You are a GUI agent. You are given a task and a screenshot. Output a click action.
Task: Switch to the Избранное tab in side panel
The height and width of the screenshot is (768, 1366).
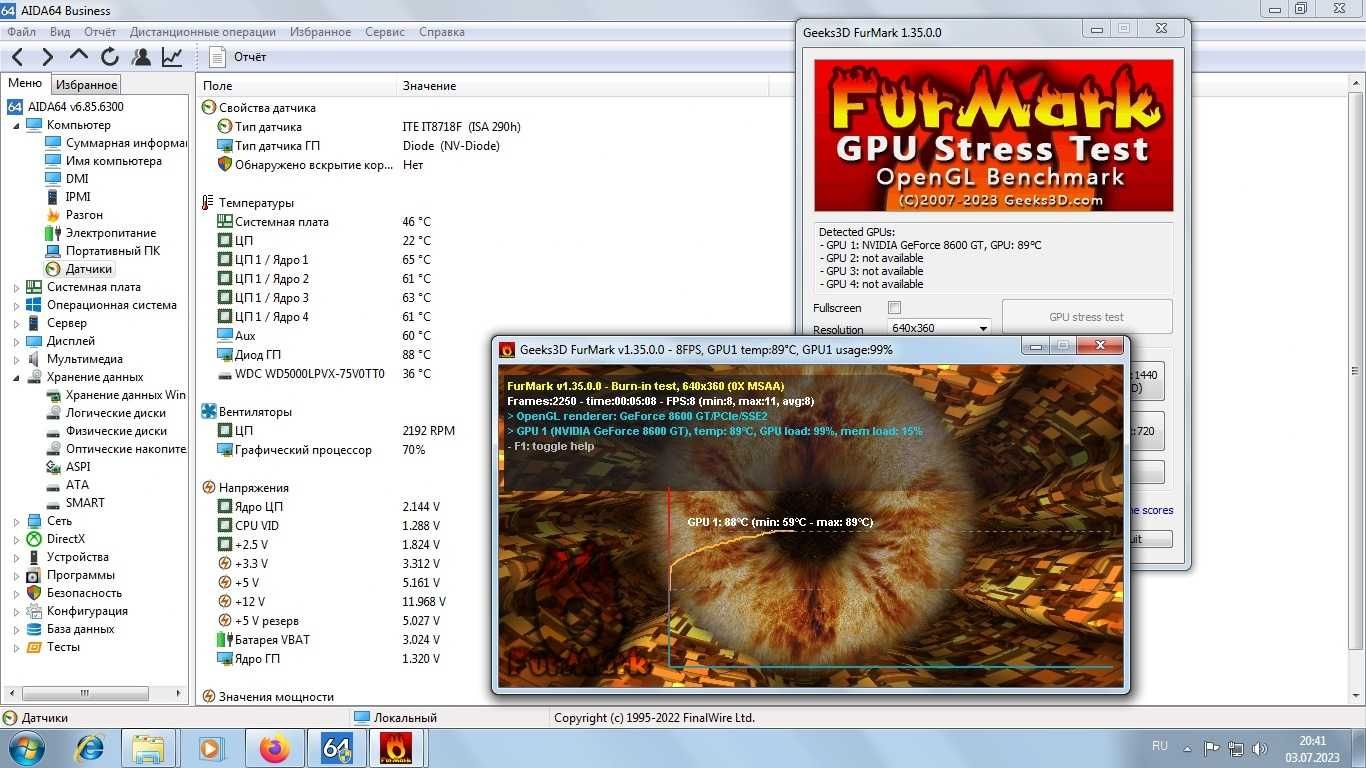[87, 85]
